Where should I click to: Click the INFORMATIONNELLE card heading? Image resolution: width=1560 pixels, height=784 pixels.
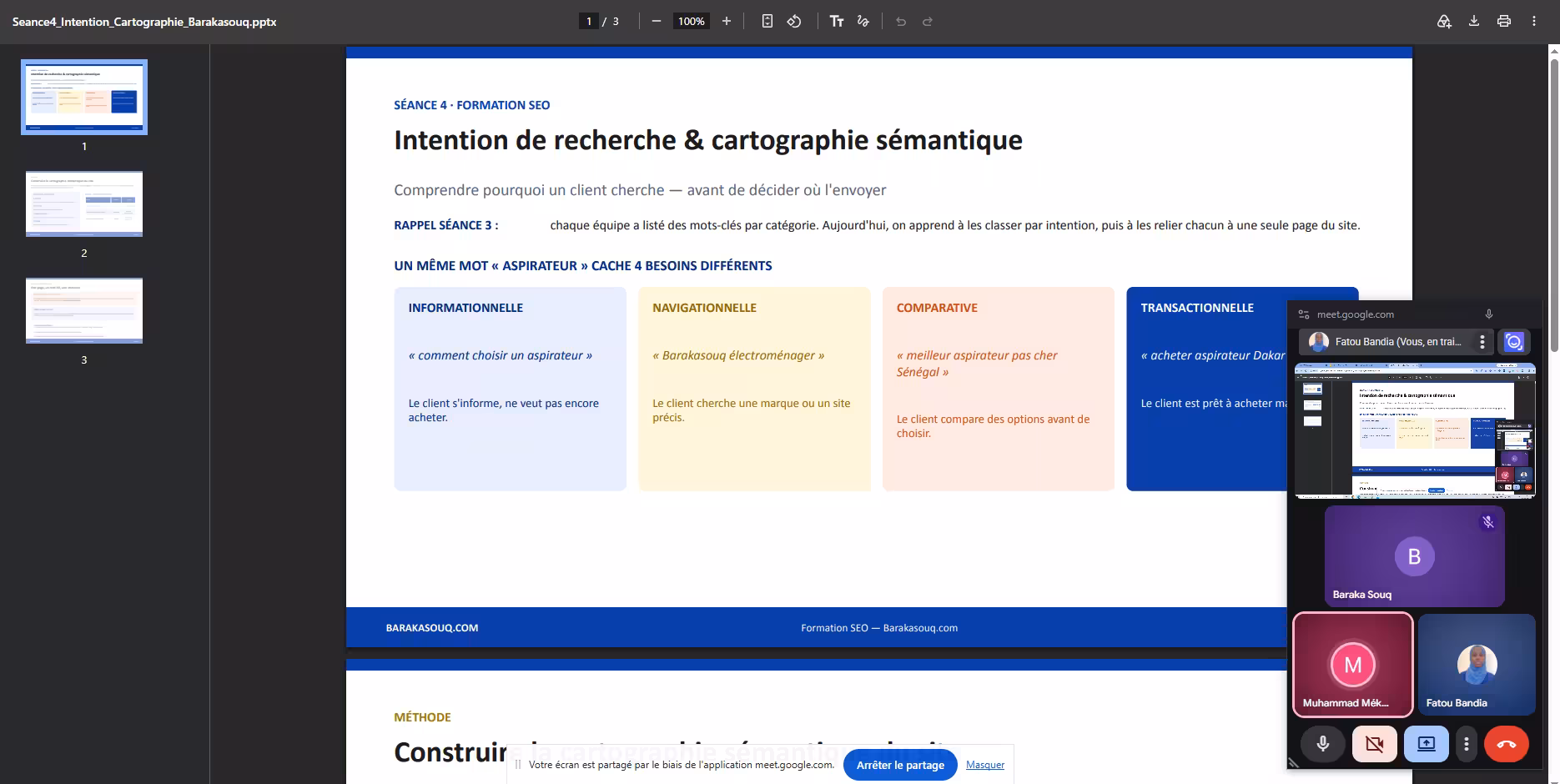click(x=465, y=308)
